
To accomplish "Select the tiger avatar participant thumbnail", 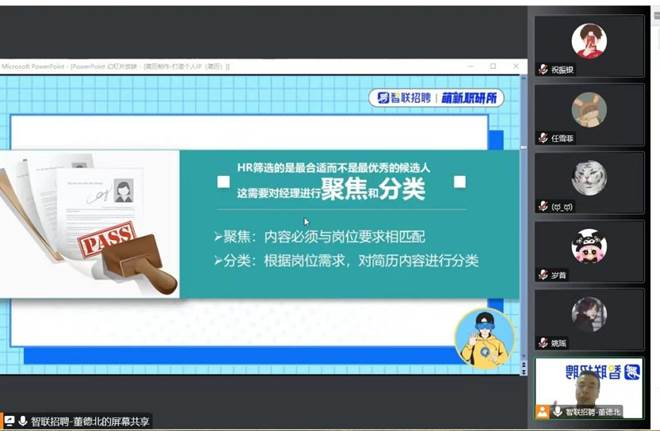I will pyautogui.click(x=589, y=178).
